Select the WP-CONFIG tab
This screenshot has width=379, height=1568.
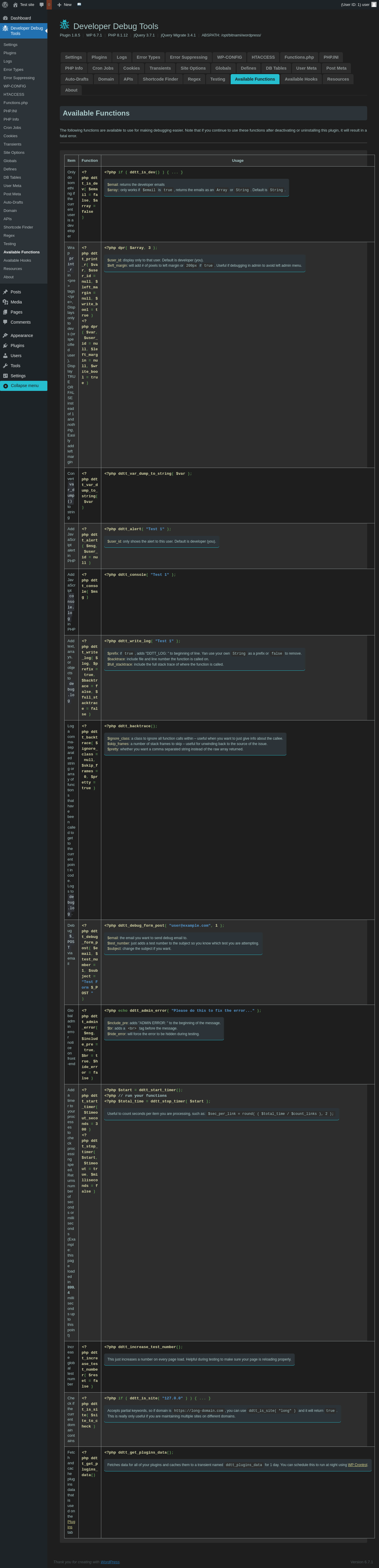[229, 57]
